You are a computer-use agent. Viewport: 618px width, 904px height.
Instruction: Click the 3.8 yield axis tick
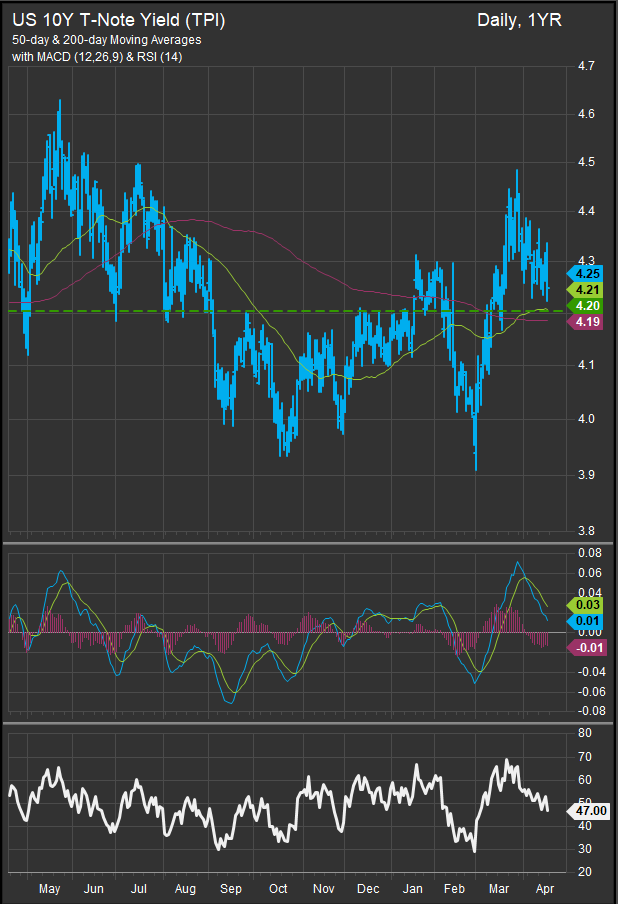(587, 531)
